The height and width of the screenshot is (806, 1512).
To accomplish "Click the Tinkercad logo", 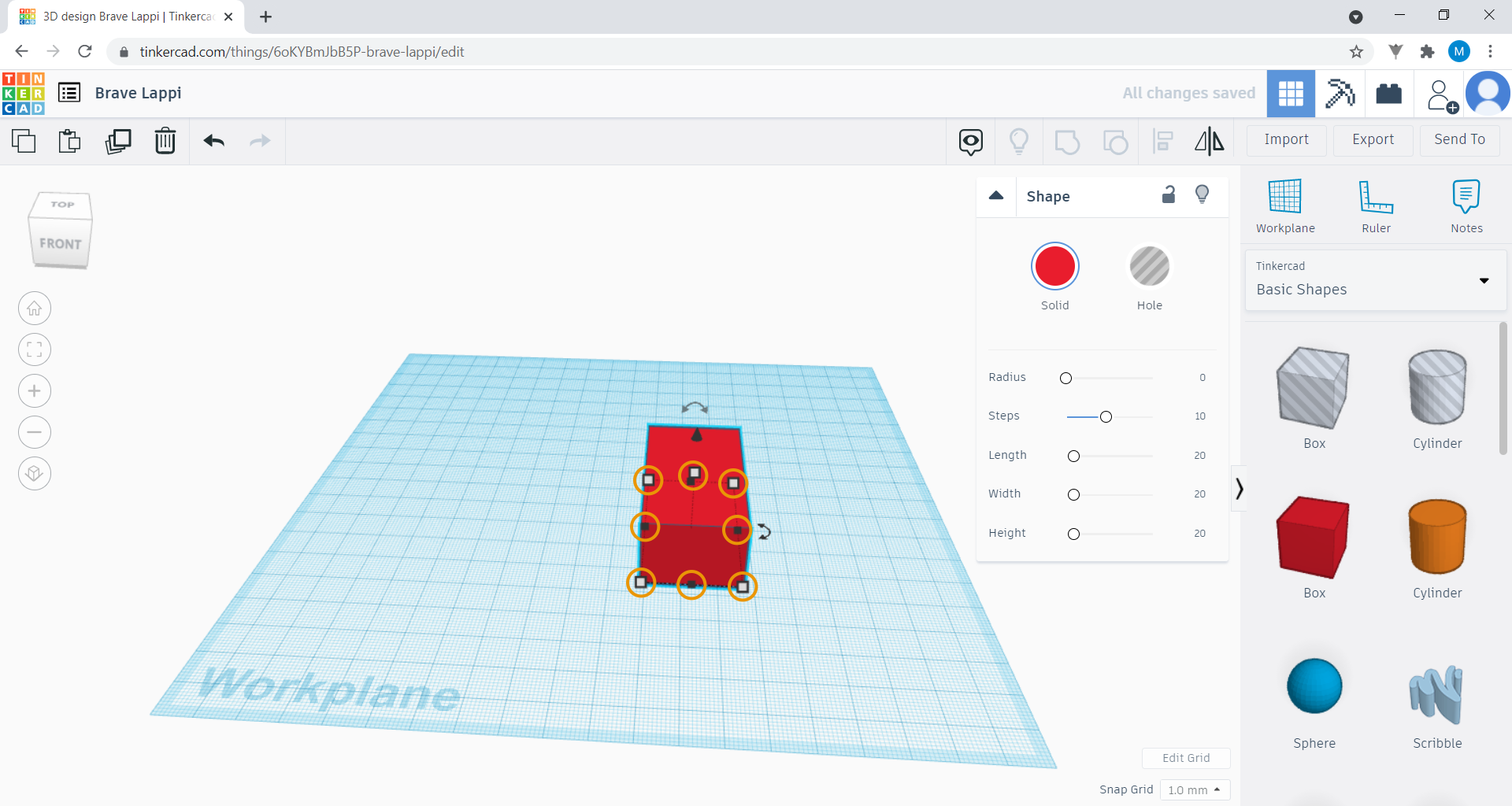I will 24,94.
